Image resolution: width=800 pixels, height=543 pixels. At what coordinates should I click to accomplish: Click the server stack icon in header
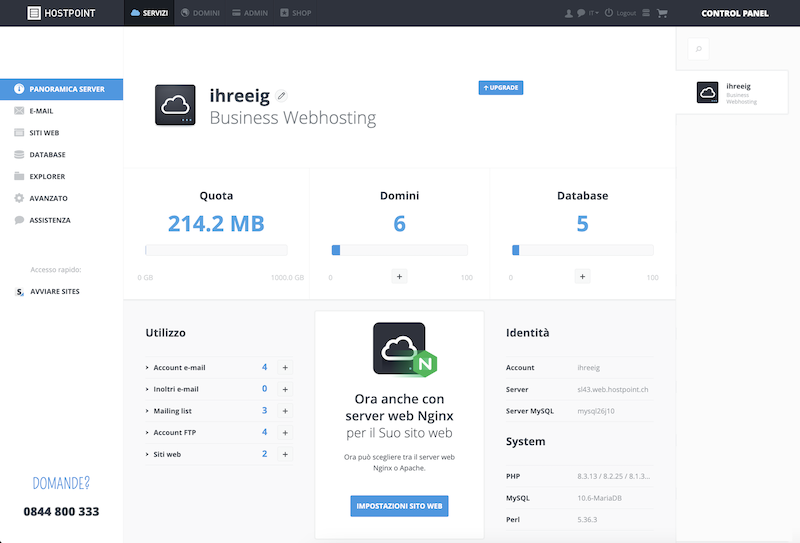click(646, 13)
